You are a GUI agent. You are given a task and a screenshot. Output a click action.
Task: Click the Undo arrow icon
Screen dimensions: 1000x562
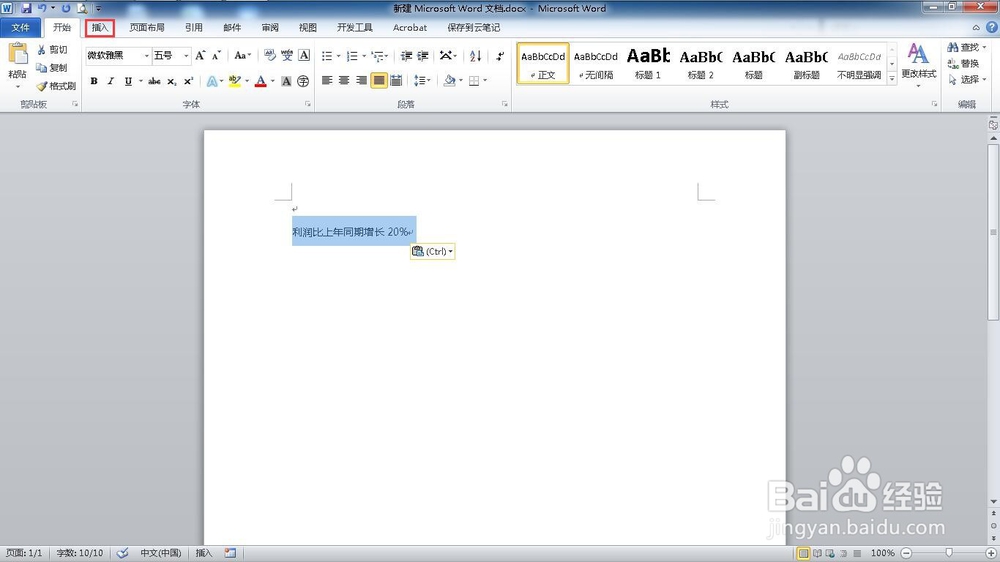tap(42, 8)
